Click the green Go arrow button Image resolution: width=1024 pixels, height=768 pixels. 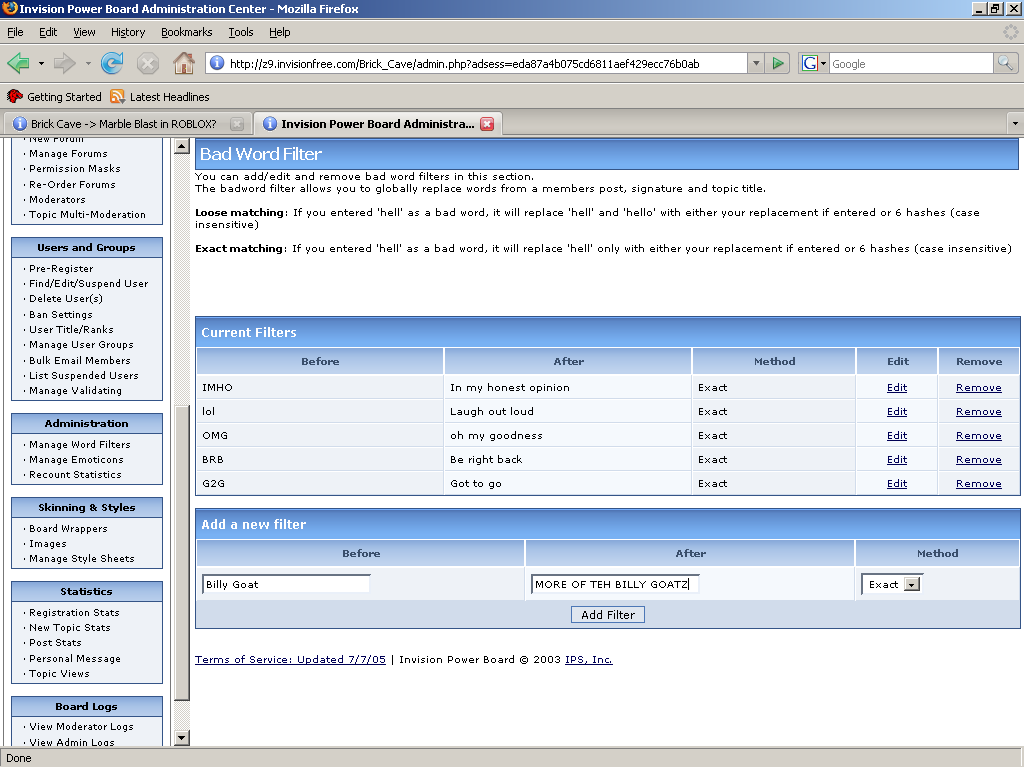point(778,63)
